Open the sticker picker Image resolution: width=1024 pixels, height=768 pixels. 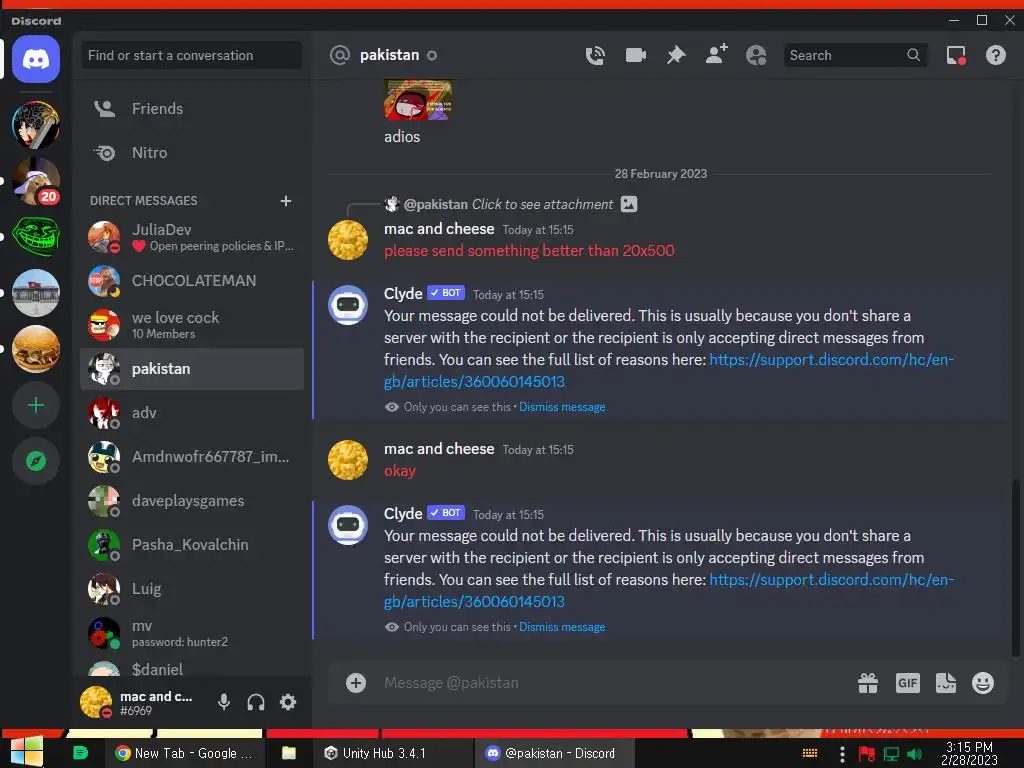pyautogui.click(x=946, y=683)
